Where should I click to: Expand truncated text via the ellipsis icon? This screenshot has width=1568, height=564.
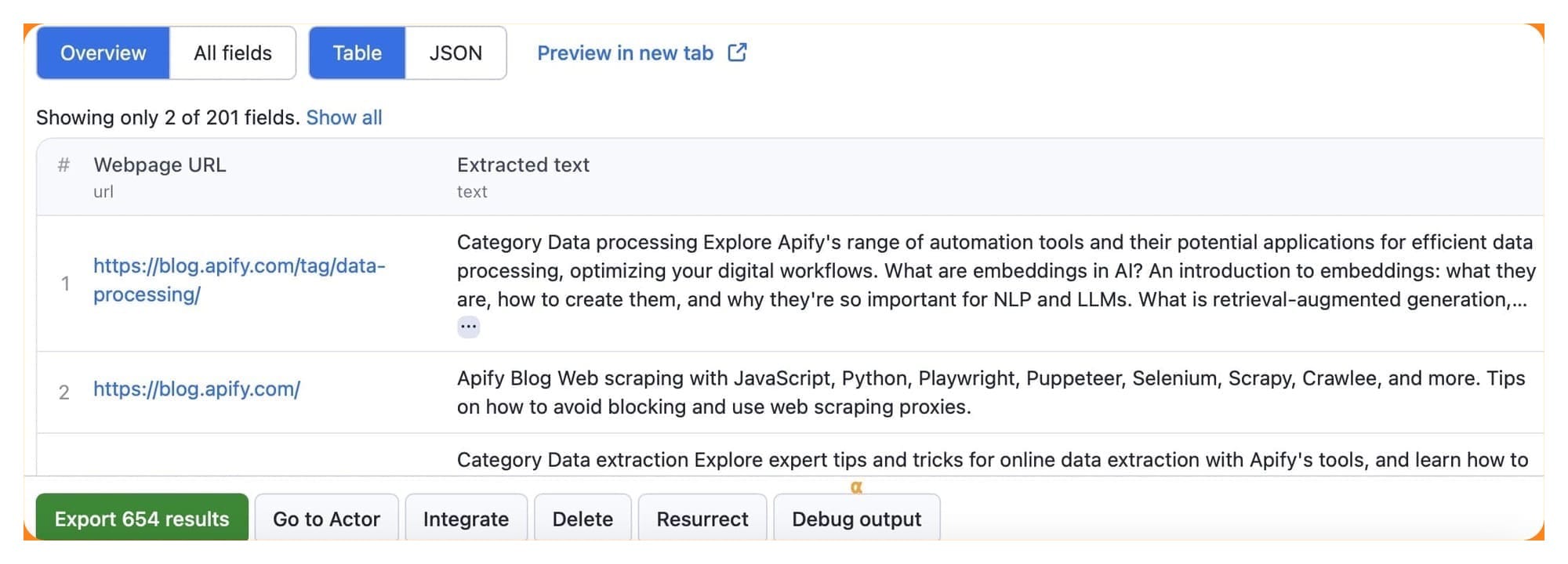tap(467, 325)
